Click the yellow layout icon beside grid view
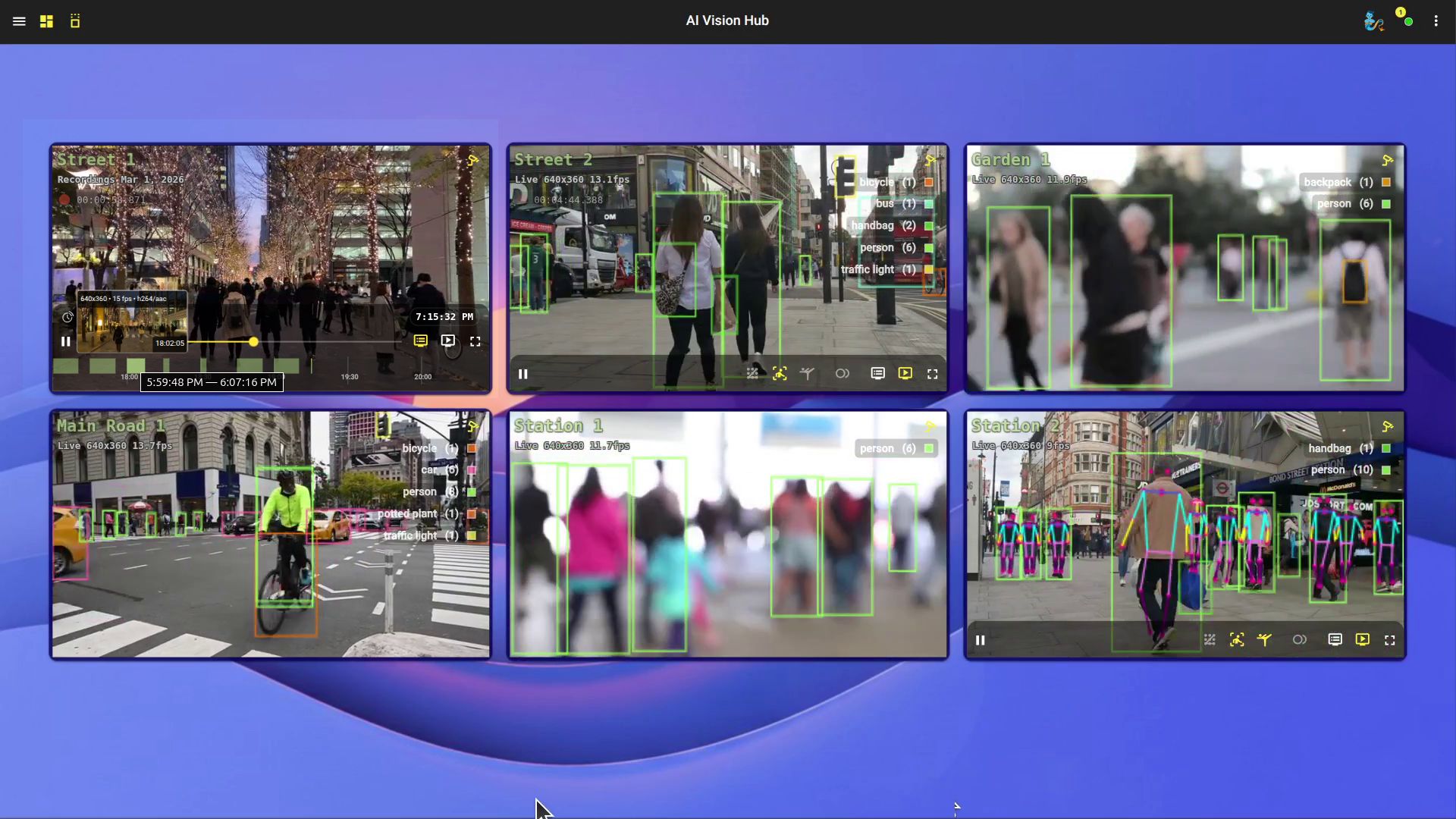1456x819 pixels. [75, 21]
